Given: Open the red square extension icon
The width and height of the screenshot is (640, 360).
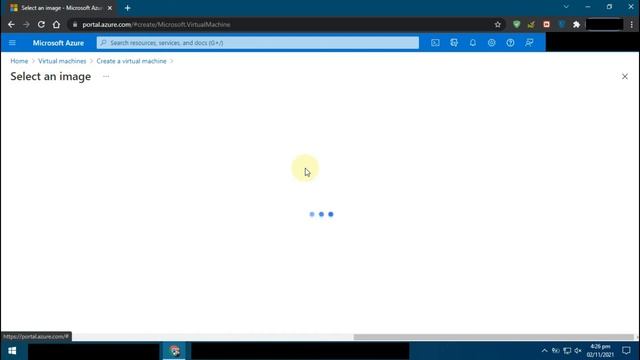Looking at the screenshot, I should pos(546,24).
